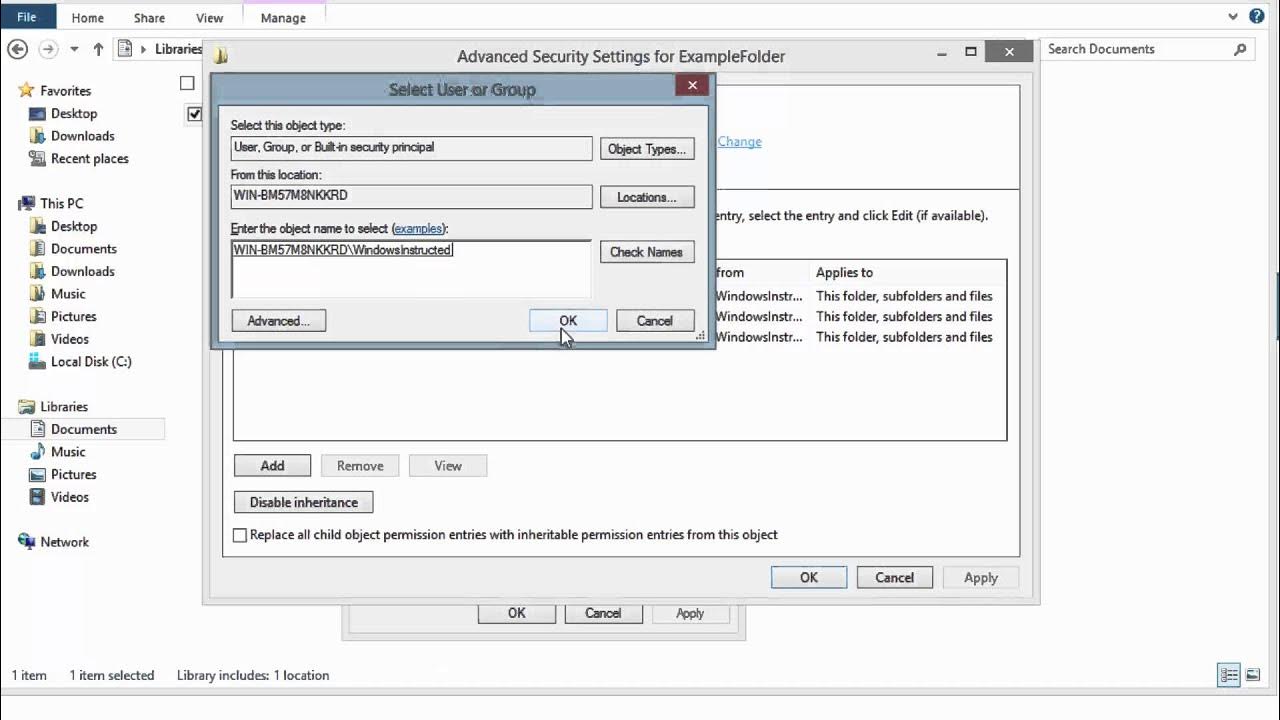Image resolution: width=1280 pixels, height=720 pixels.
Task: Select Music icon under This PC
Action: pyautogui.click(x=38, y=294)
